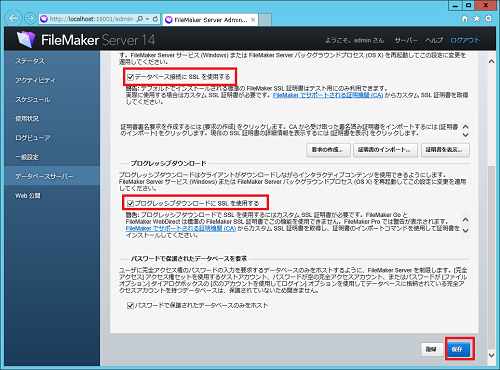Close the FileMaker Server Admin tab
The image size is (500, 370).
(253, 20)
